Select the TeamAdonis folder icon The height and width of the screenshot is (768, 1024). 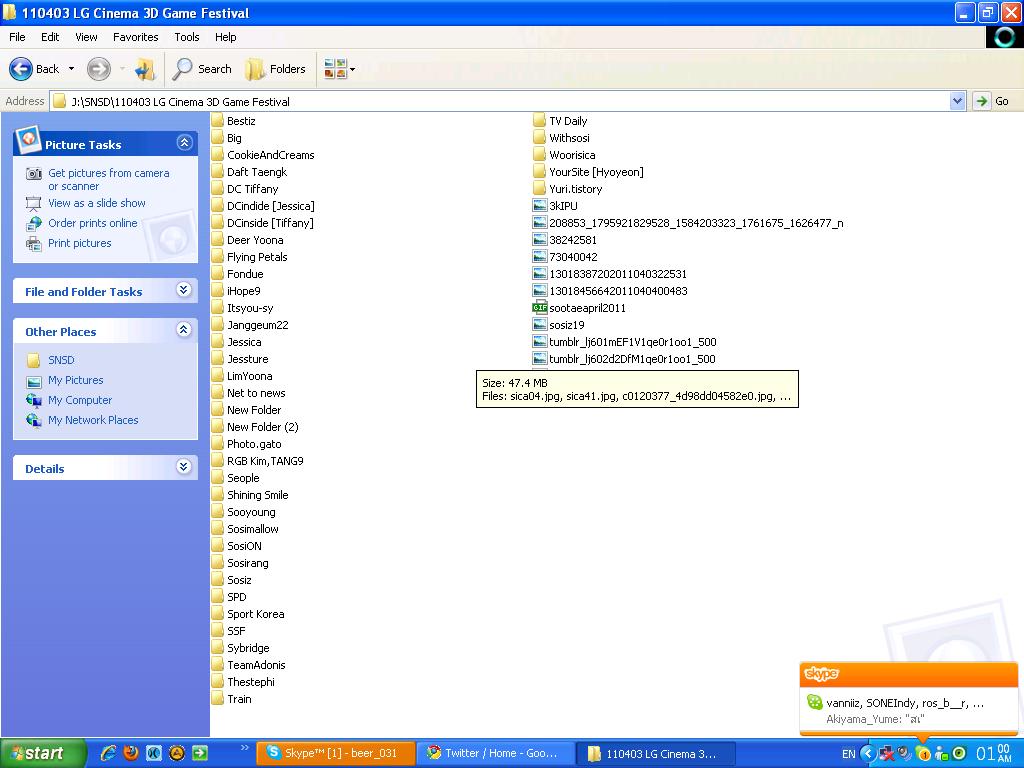coord(217,664)
